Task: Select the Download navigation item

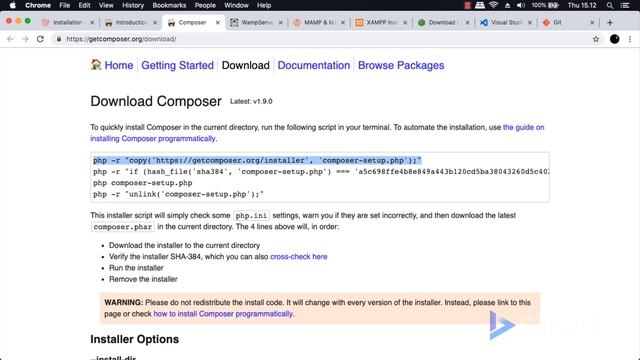Action: (x=246, y=65)
